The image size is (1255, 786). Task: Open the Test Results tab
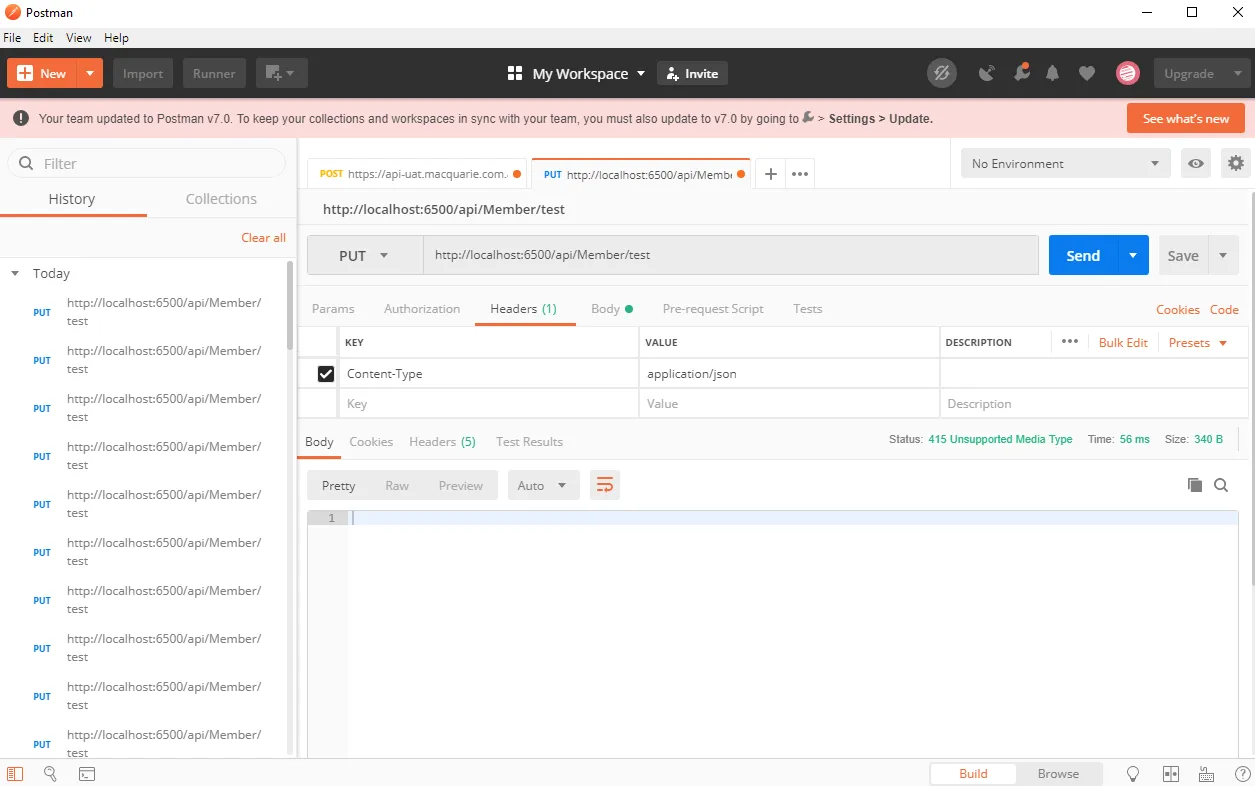click(x=529, y=442)
